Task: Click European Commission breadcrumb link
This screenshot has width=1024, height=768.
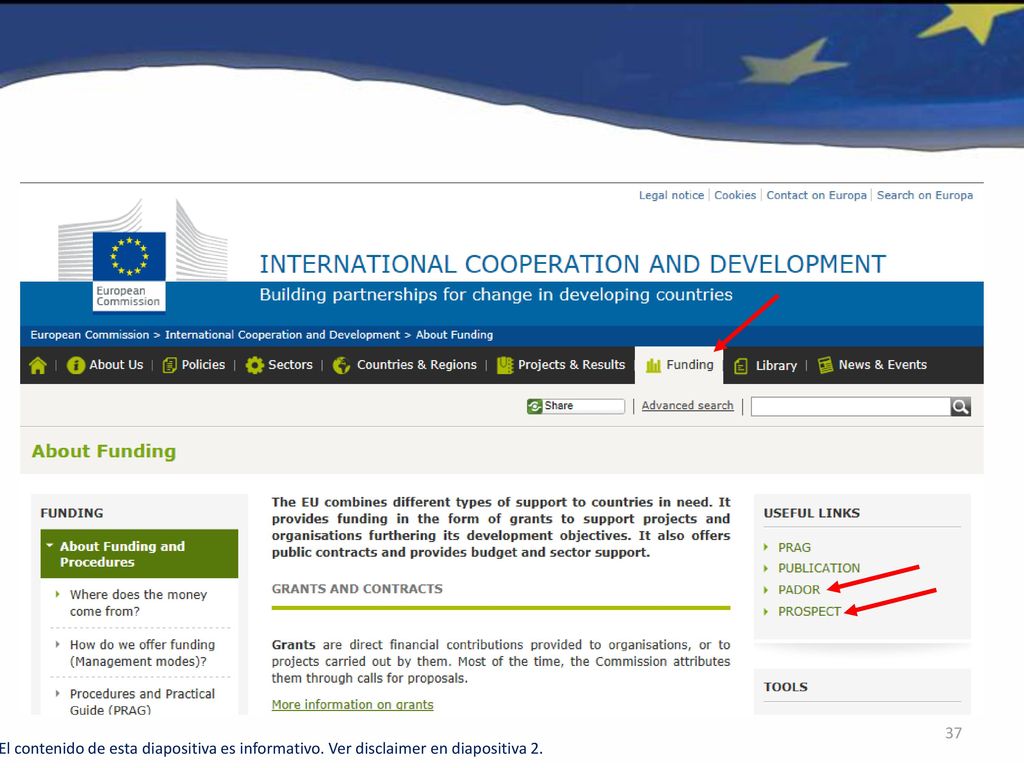Action: click(x=89, y=335)
